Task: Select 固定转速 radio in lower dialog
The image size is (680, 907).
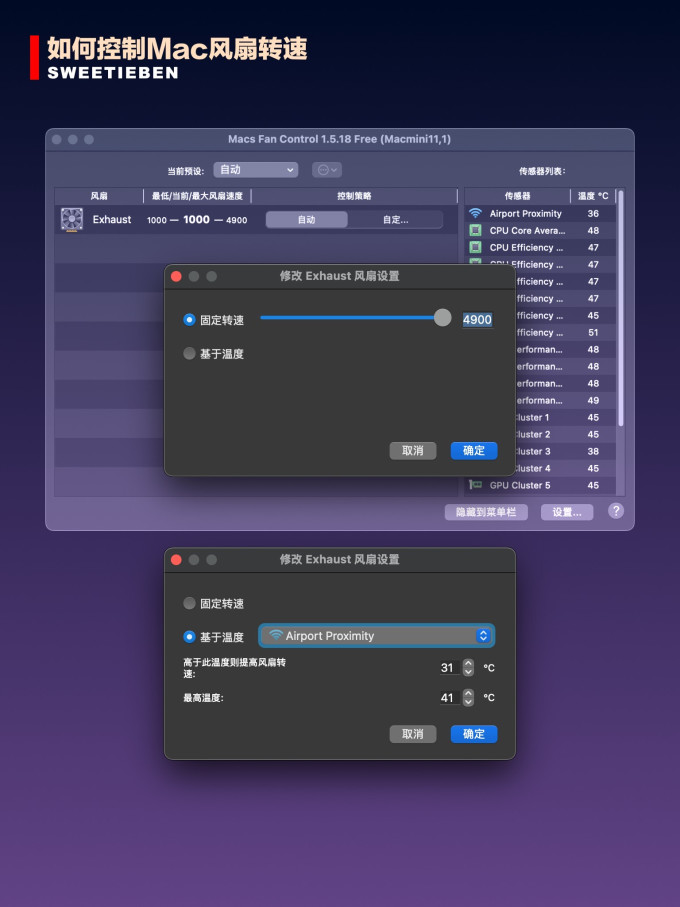Action: tap(189, 603)
